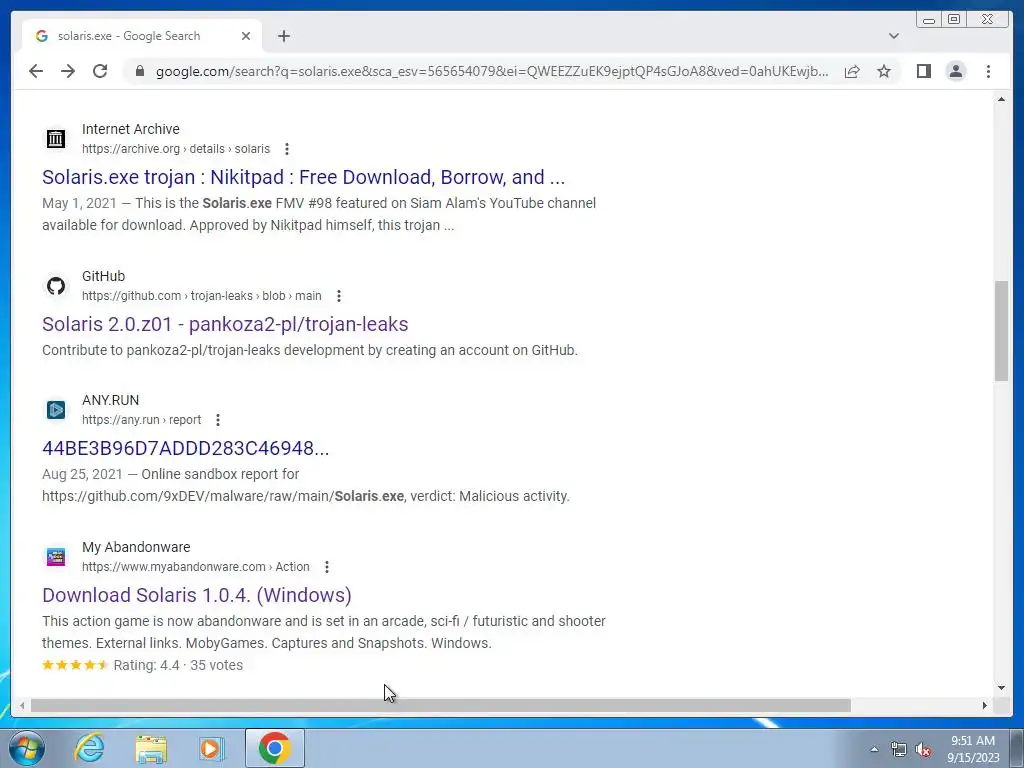Bookmark this page with the star icon
The width and height of the screenshot is (1024, 768).
(x=884, y=71)
